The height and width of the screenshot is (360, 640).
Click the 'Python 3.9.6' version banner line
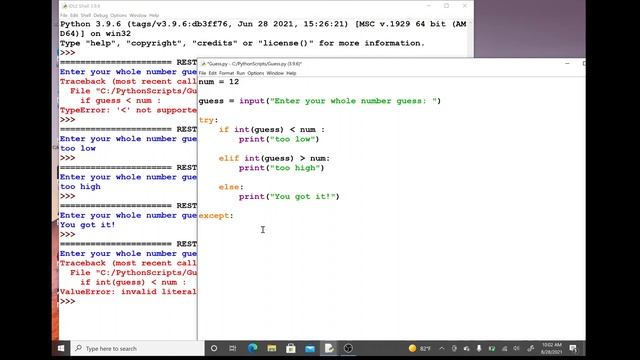(x=263, y=24)
